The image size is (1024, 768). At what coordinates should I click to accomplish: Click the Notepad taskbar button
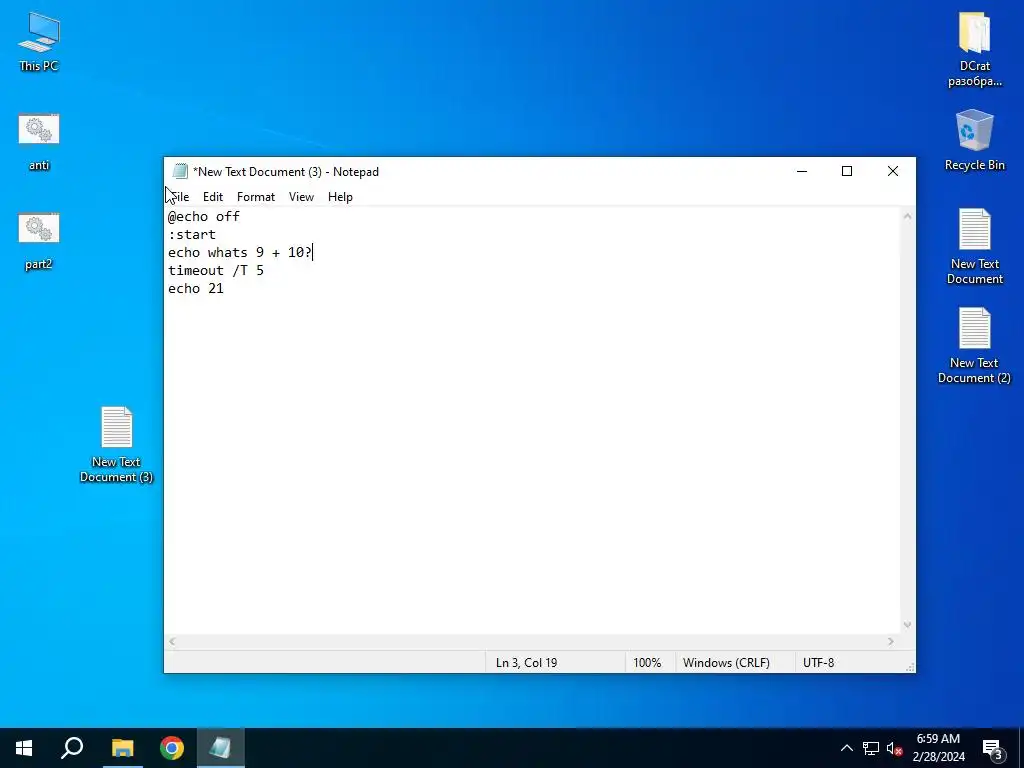221,748
